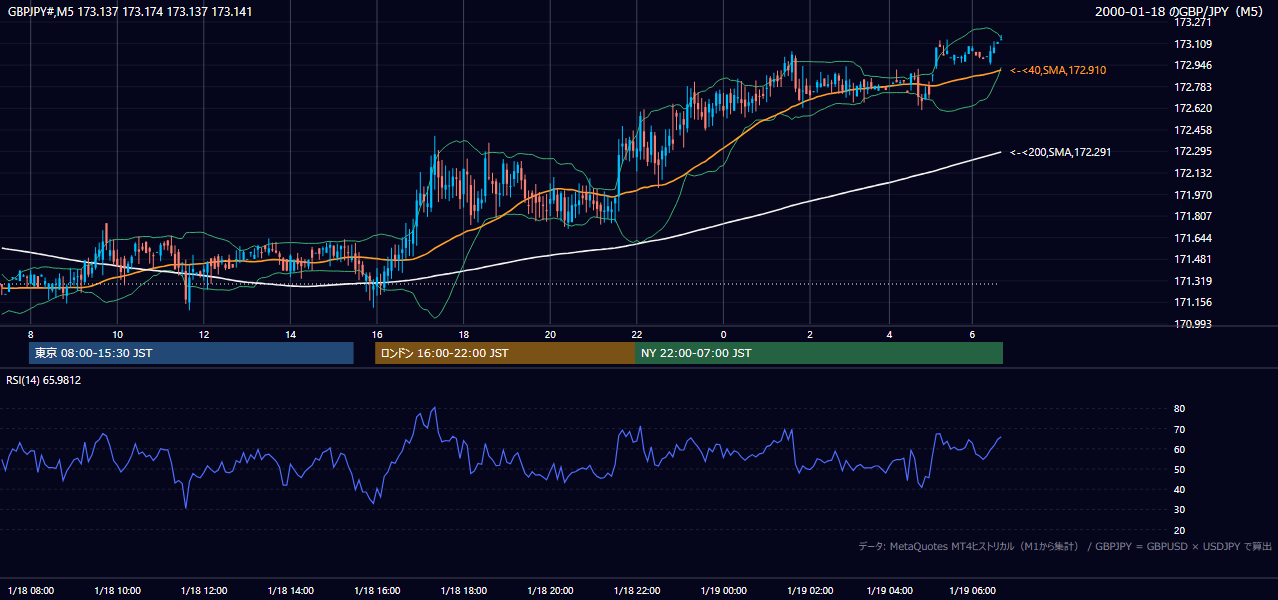
Task: Click the 171.481 price axis value
Action: [1193, 259]
